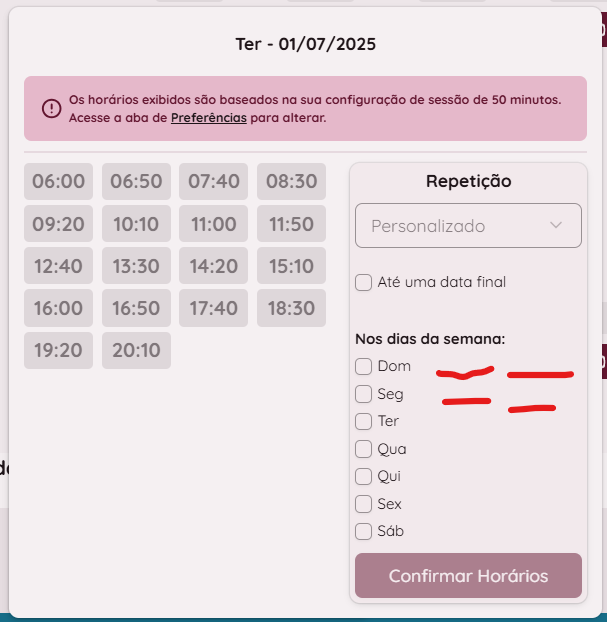Choose the 11:00 time slot

click(213, 224)
